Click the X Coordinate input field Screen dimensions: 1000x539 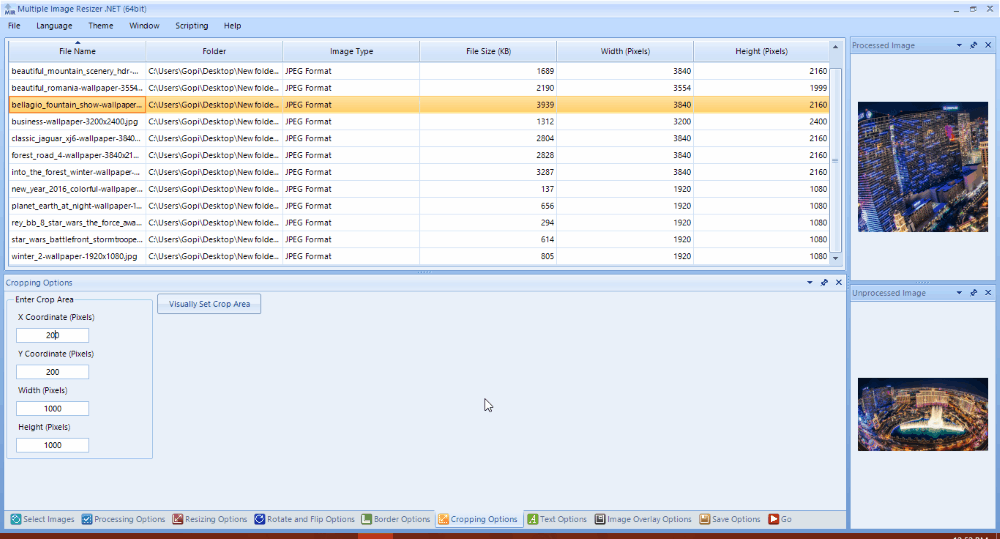click(52, 335)
